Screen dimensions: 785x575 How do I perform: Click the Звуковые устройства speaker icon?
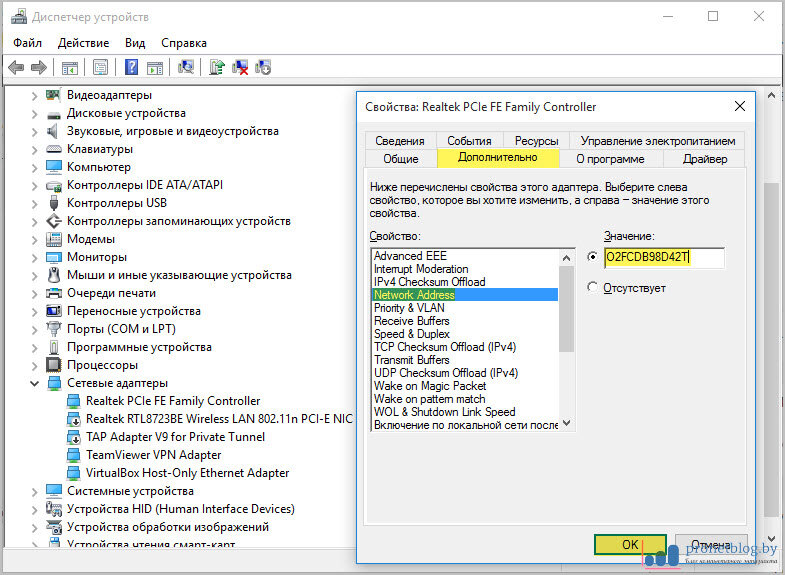point(53,131)
